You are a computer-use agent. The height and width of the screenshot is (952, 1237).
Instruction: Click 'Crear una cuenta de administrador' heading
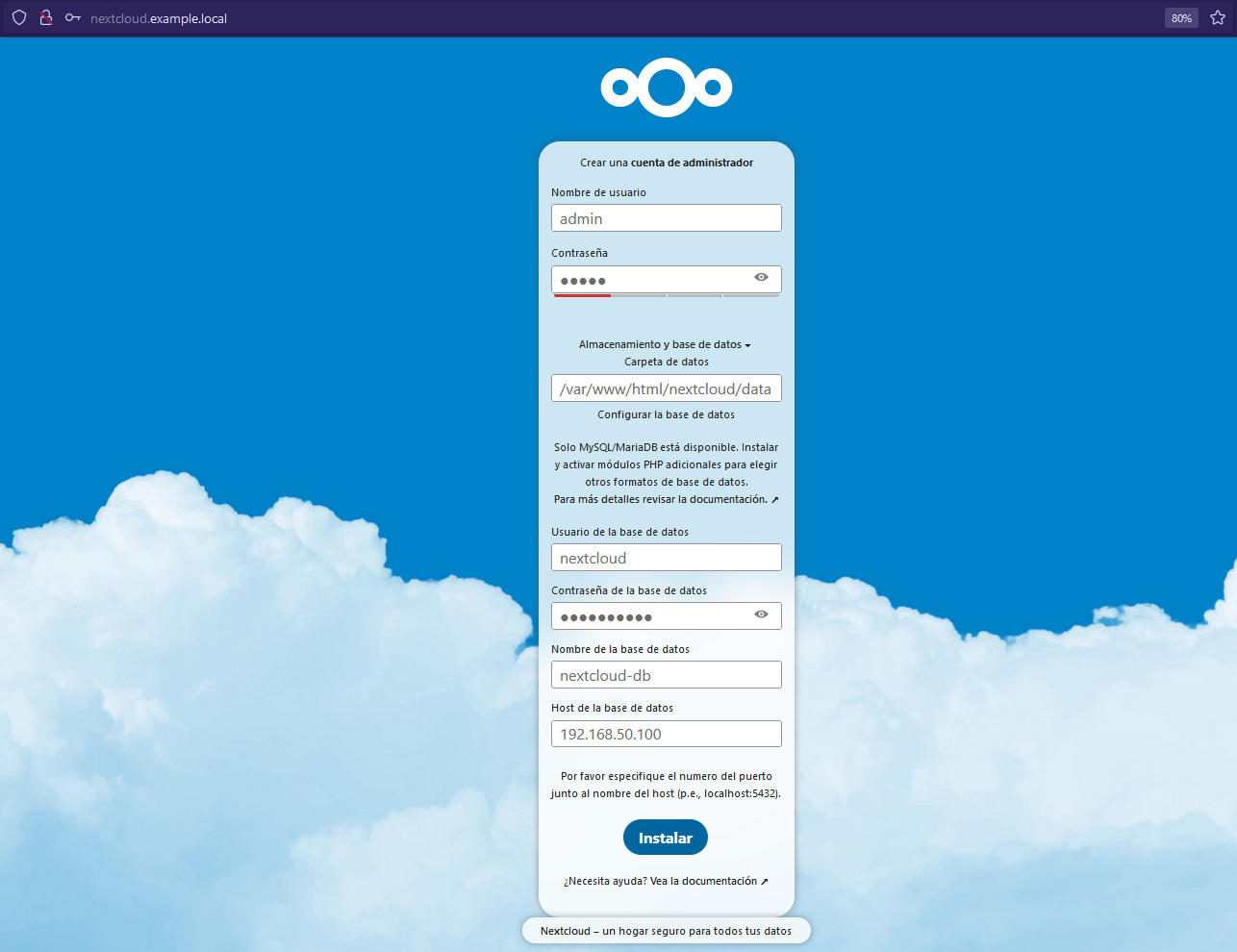pyautogui.click(x=667, y=163)
